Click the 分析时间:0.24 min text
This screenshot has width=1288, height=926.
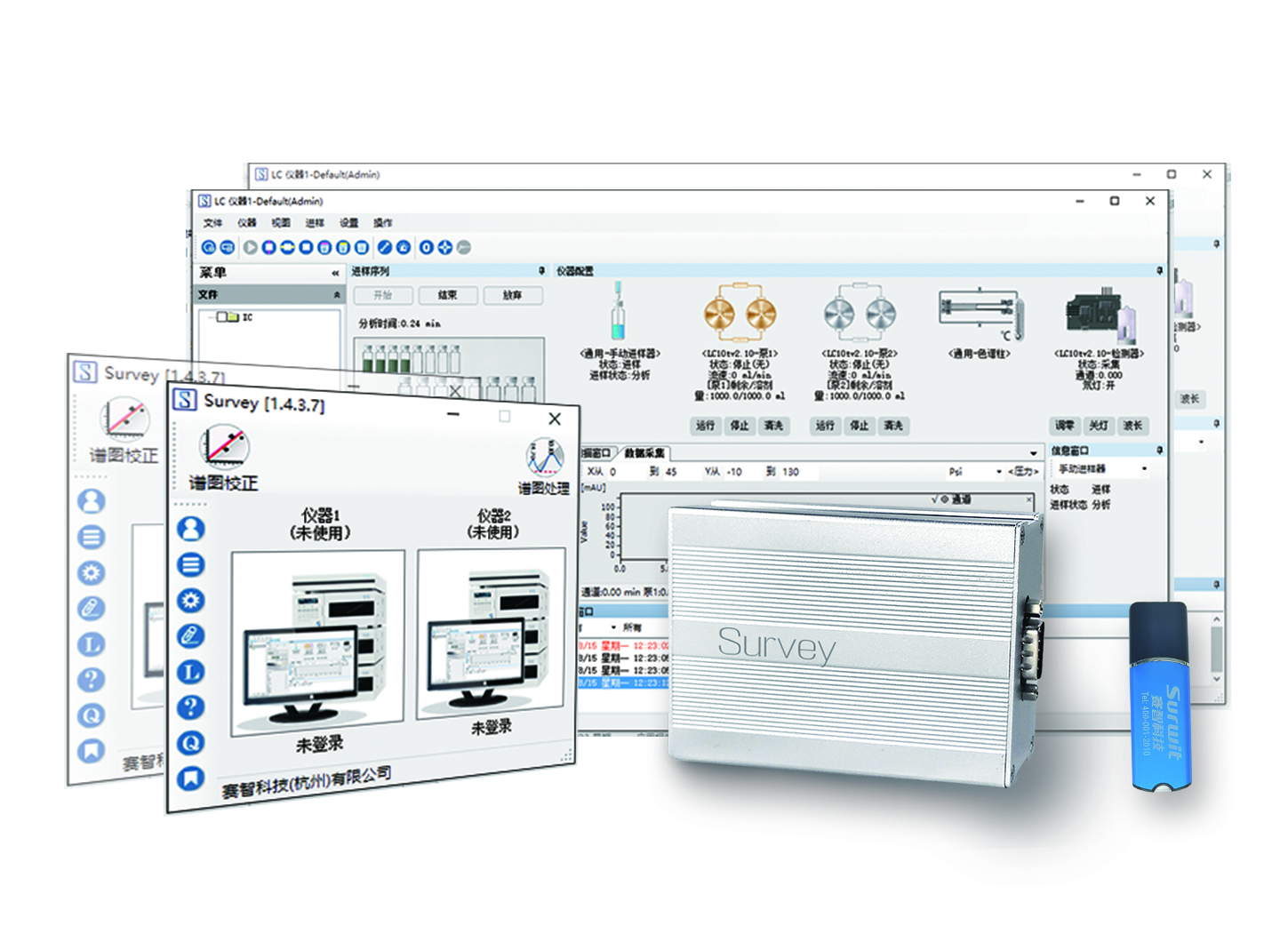(x=399, y=323)
